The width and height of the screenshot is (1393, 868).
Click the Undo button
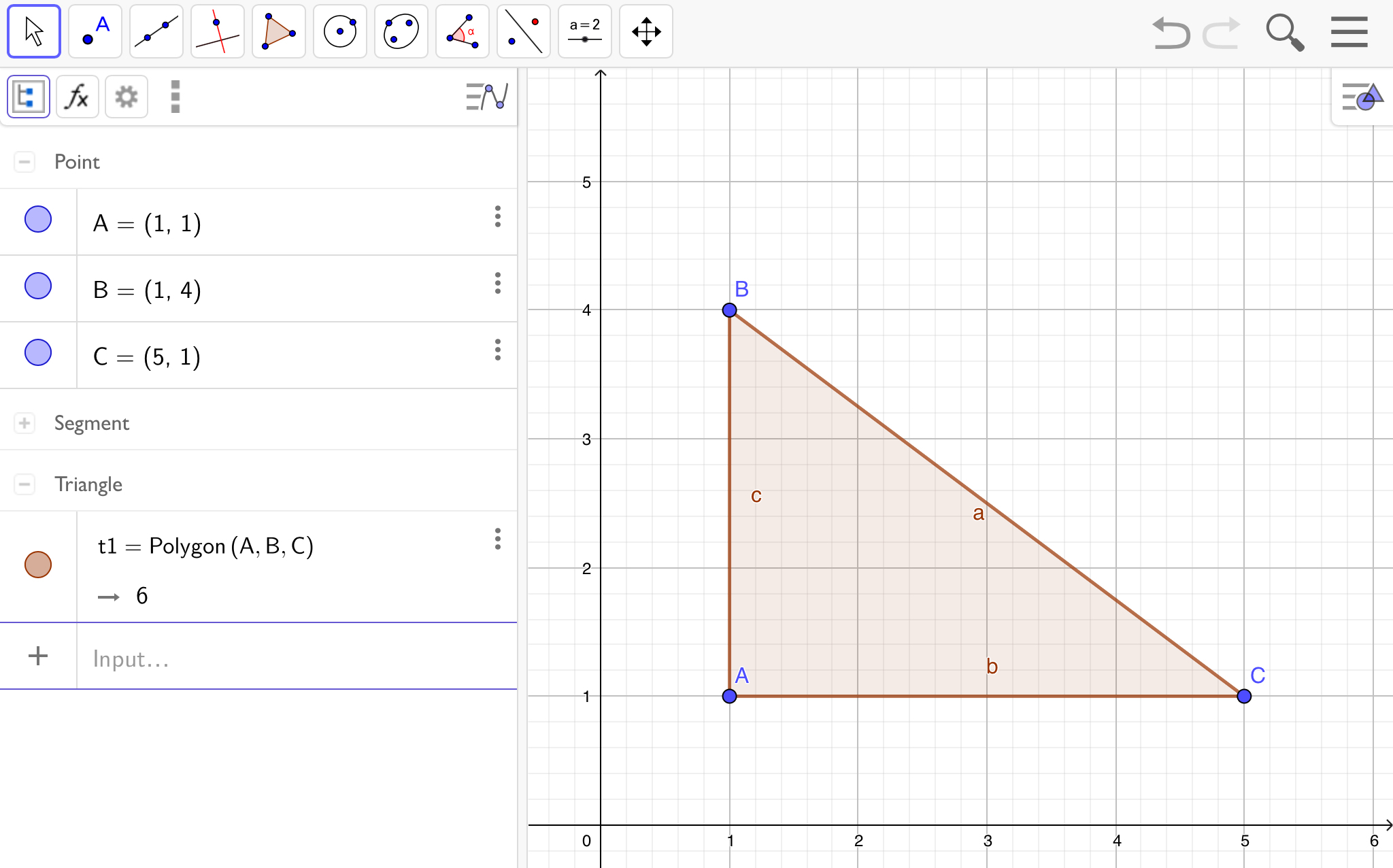[1171, 32]
